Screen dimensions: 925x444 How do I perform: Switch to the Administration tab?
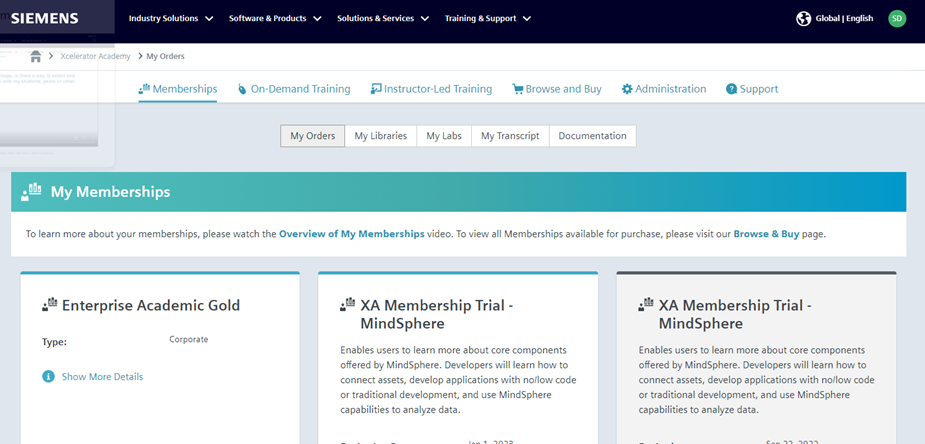coord(664,89)
